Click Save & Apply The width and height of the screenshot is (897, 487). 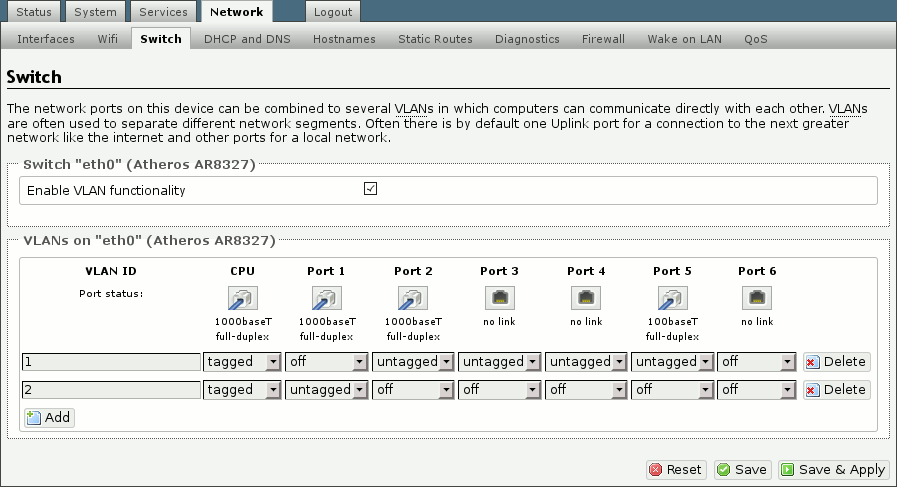click(834, 470)
